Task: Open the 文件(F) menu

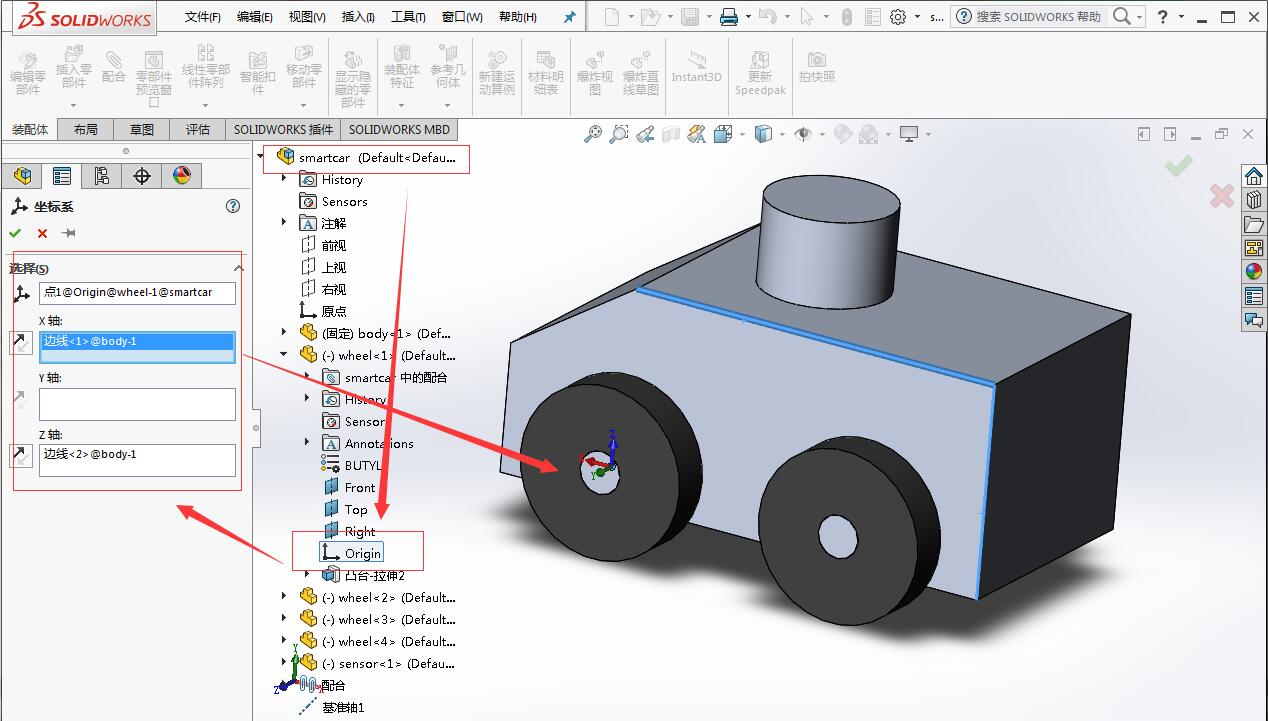Action: (203, 17)
